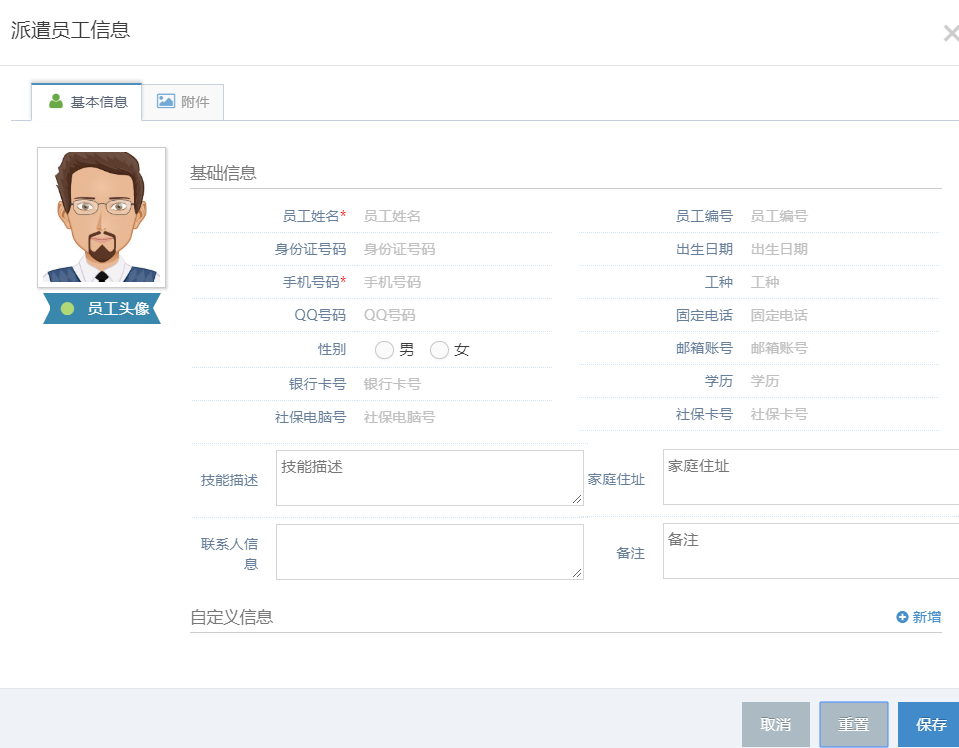Screen dimensions: 959x748
Task: Click the 员工编号 input field
Action: 842,216
